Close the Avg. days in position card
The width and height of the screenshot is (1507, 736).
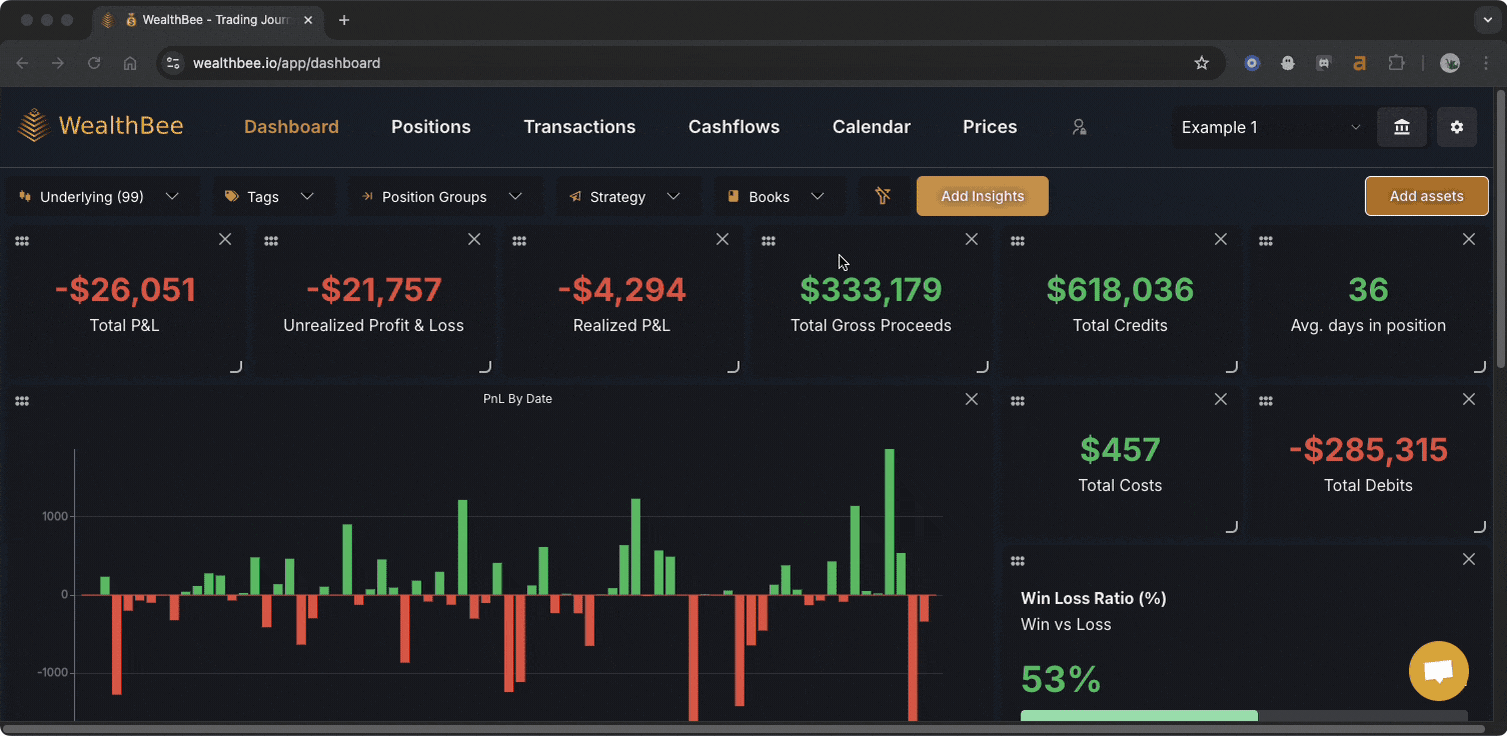(x=1469, y=239)
